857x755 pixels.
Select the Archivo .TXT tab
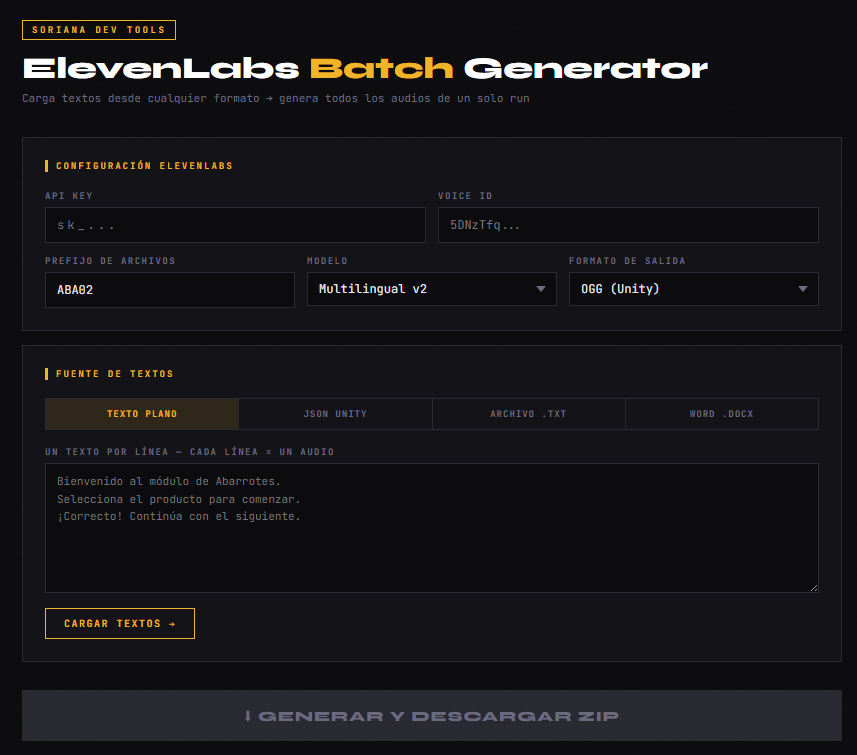(x=529, y=414)
